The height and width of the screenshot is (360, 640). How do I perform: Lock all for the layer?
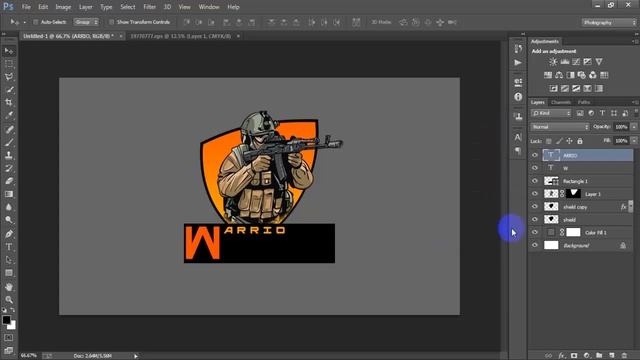pos(580,141)
